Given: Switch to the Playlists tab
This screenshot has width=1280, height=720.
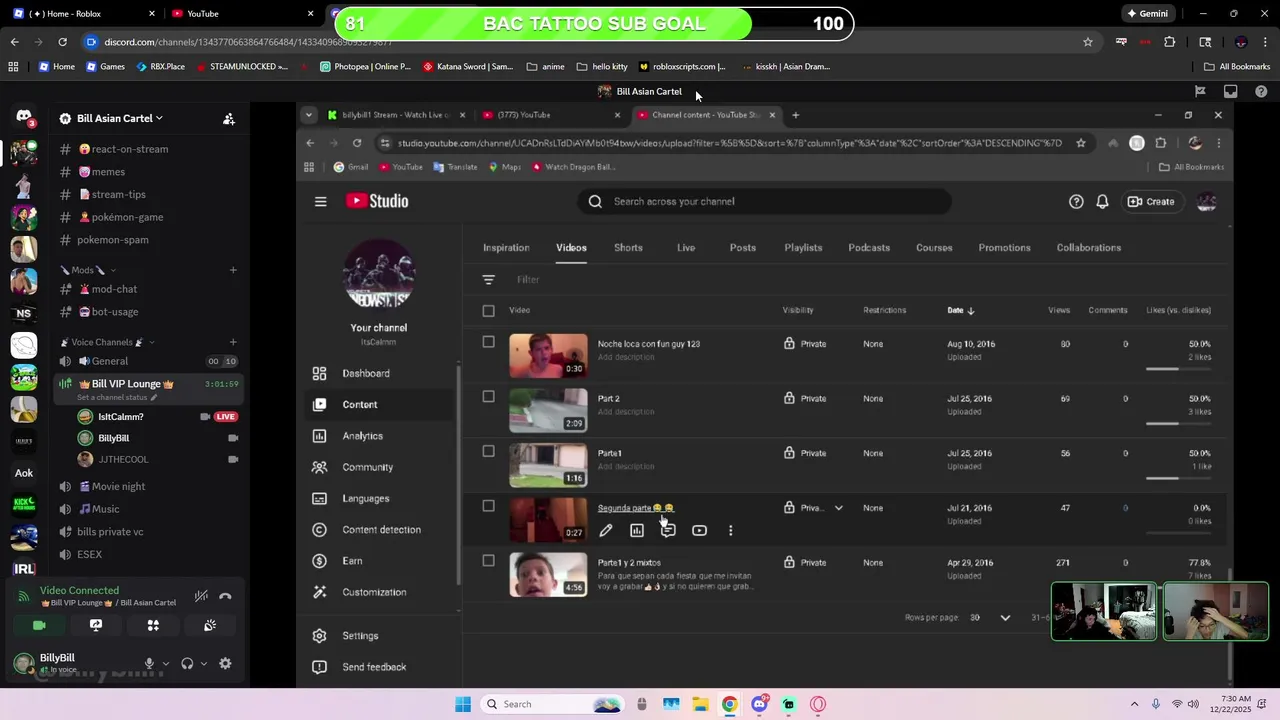Looking at the screenshot, I should pyautogui.click(x=803, y=248).
